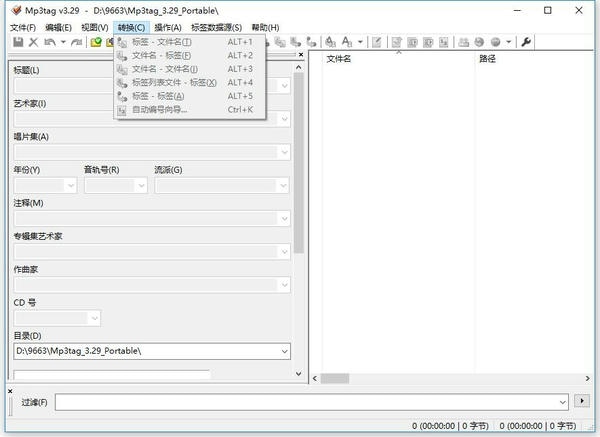This screenshot has height=437, width=600.
Task: Click the Playlist (all files) toolbar icon
Action: [x=428, y=42]
